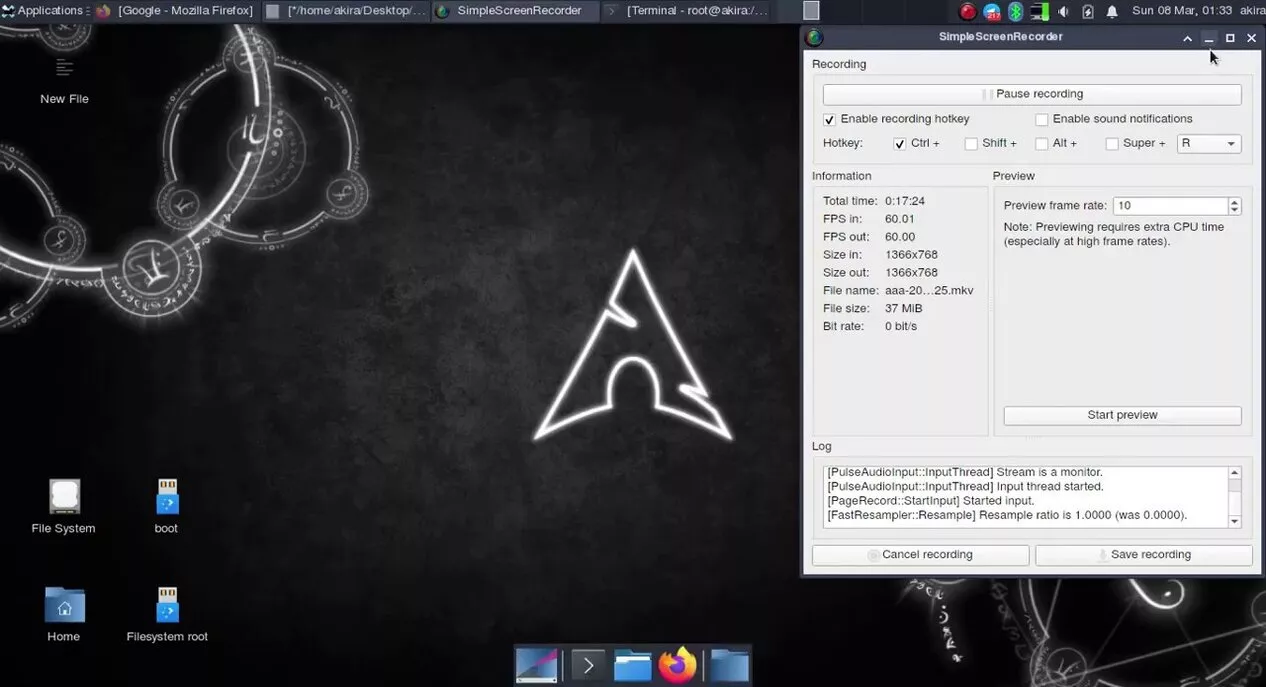Click log line 'Input thread started'
Viewport: 1266px width, 687px height.
point(965,487)
